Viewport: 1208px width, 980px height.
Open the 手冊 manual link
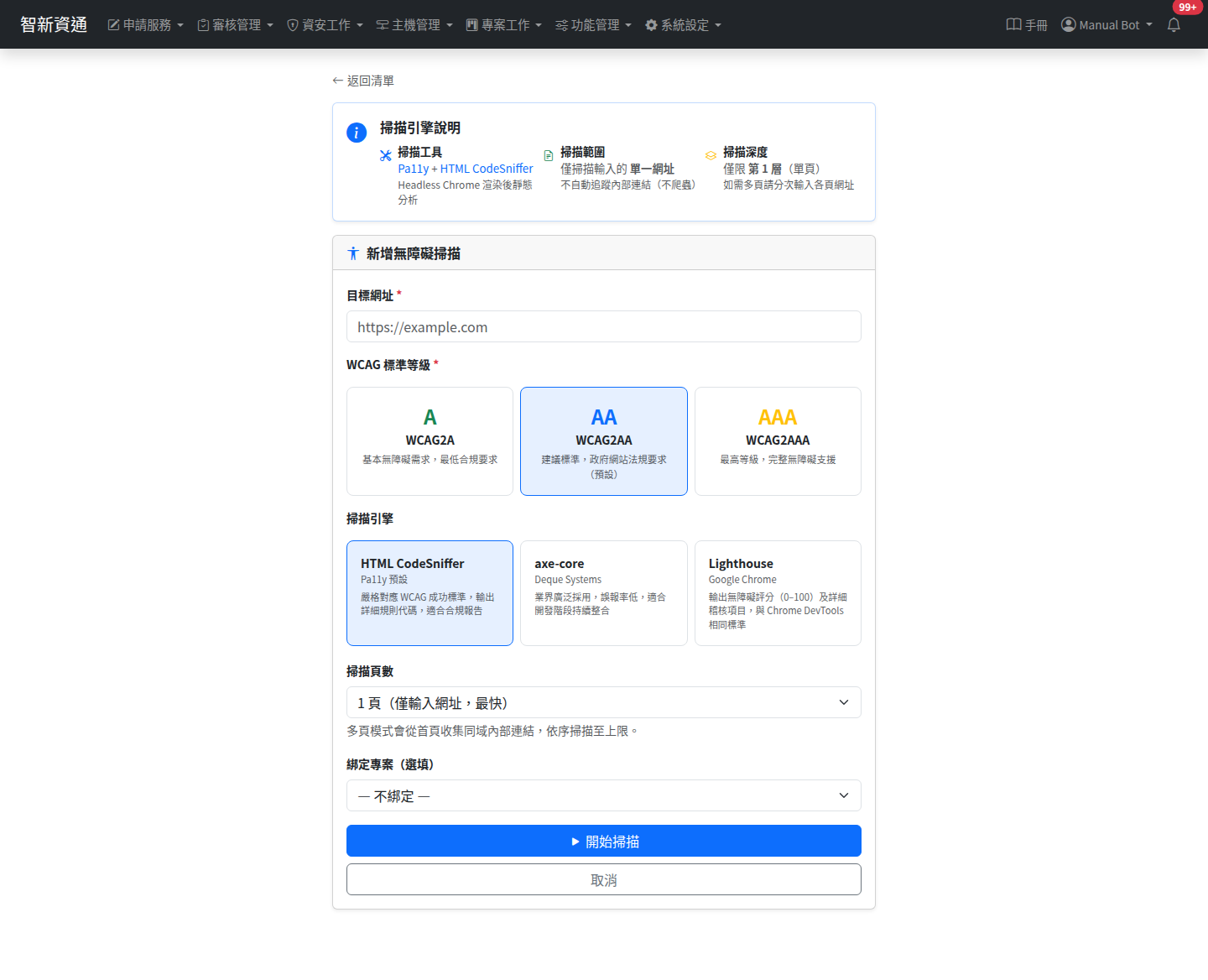(x=1027, y=24)
